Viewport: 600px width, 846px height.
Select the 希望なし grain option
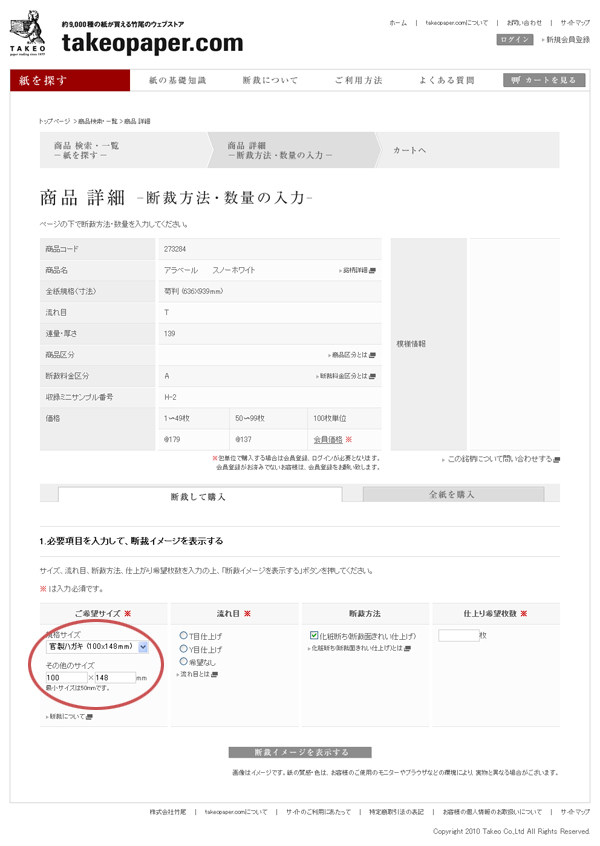183,662
